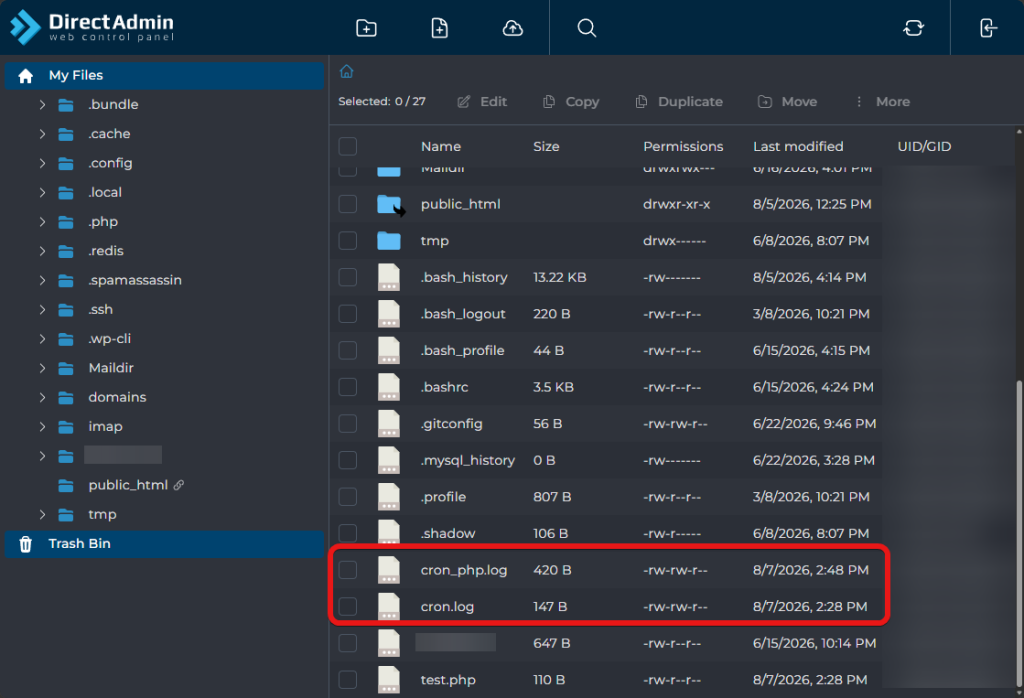1024x698 pixels.
Task: Click the logout icon at top right
Action: click(x=988, y=28)
